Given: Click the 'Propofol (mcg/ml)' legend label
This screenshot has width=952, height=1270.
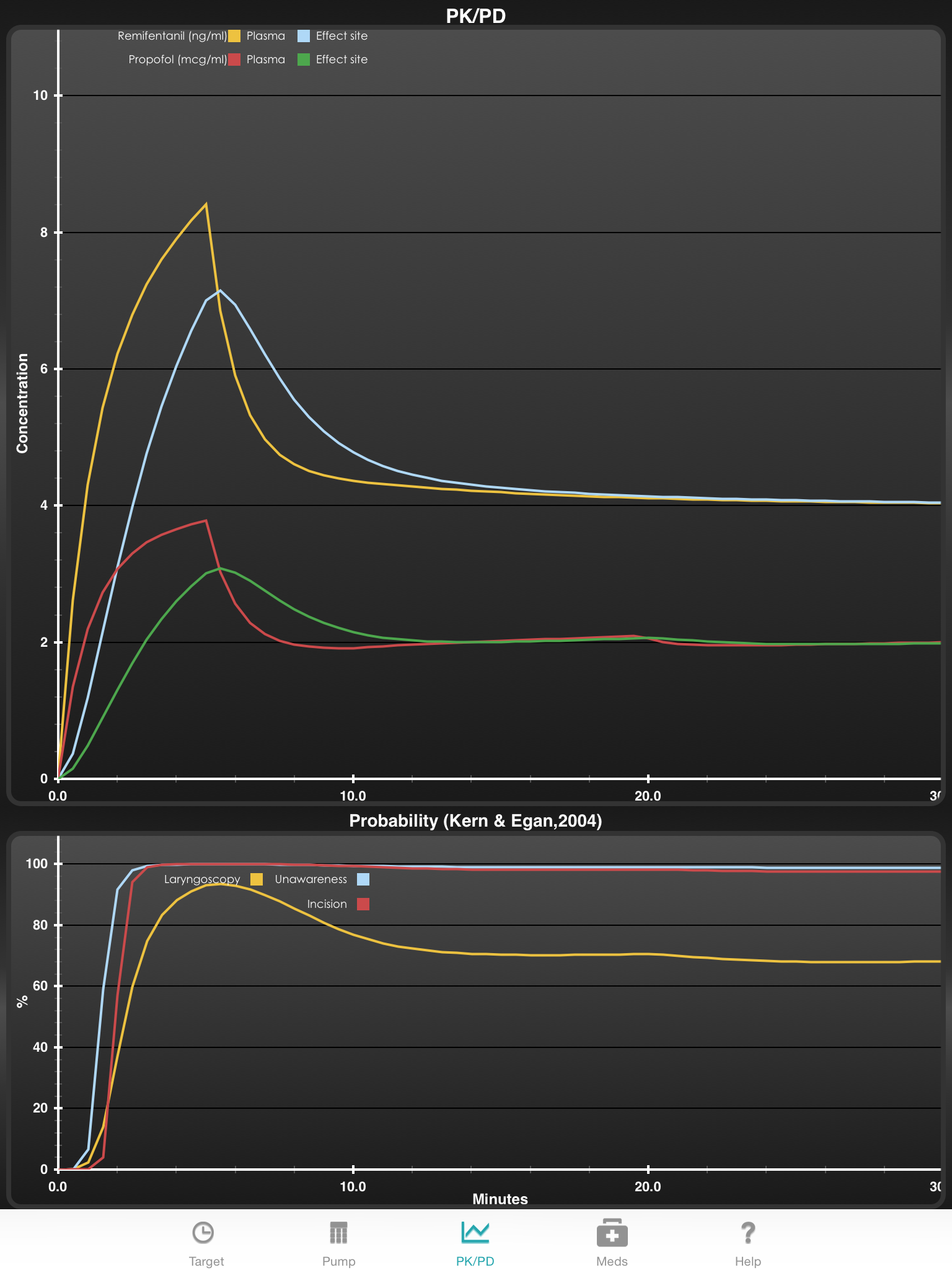Looking at the screenshot, I should 178,60.
